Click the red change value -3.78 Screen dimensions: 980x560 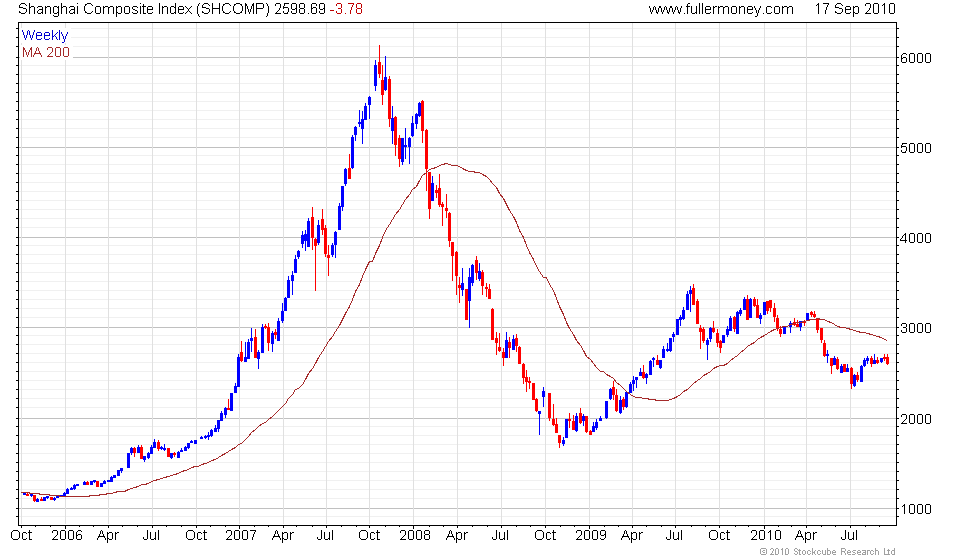tap(346, 9)
